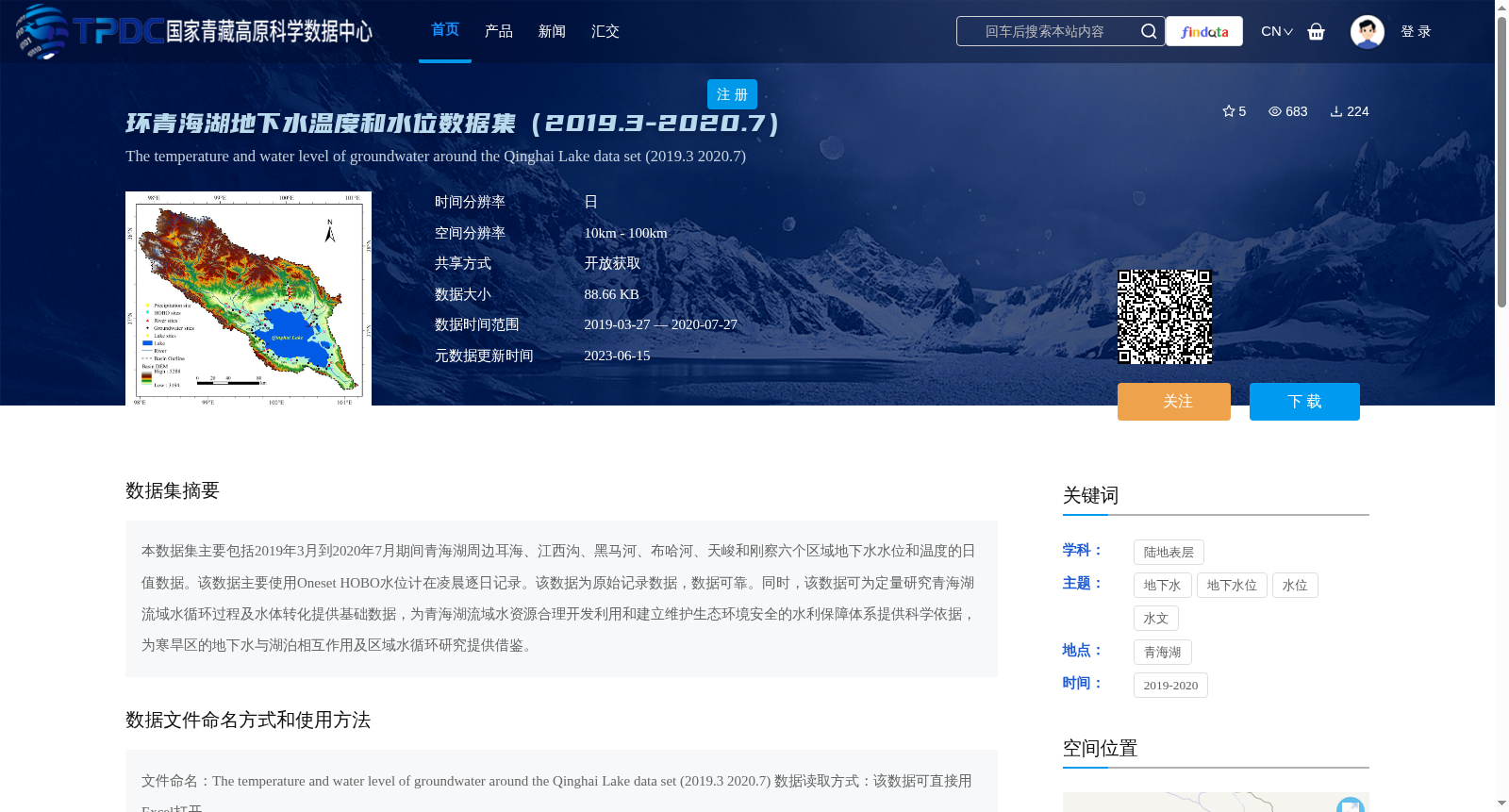Open the 新闻 menu

[552, 31]
